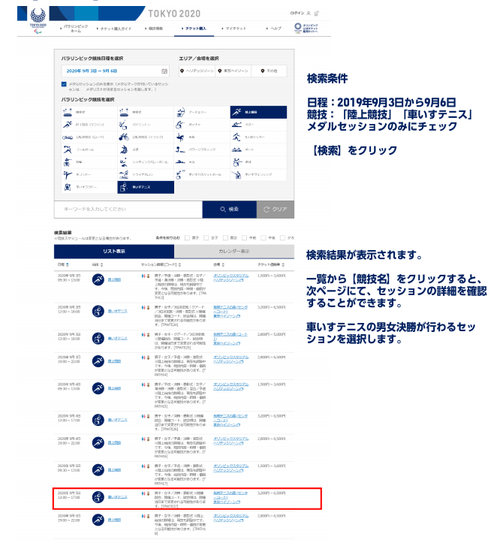Open the マイチケット nav item
This screenshot has width=500, height=543.
(234, 28)
